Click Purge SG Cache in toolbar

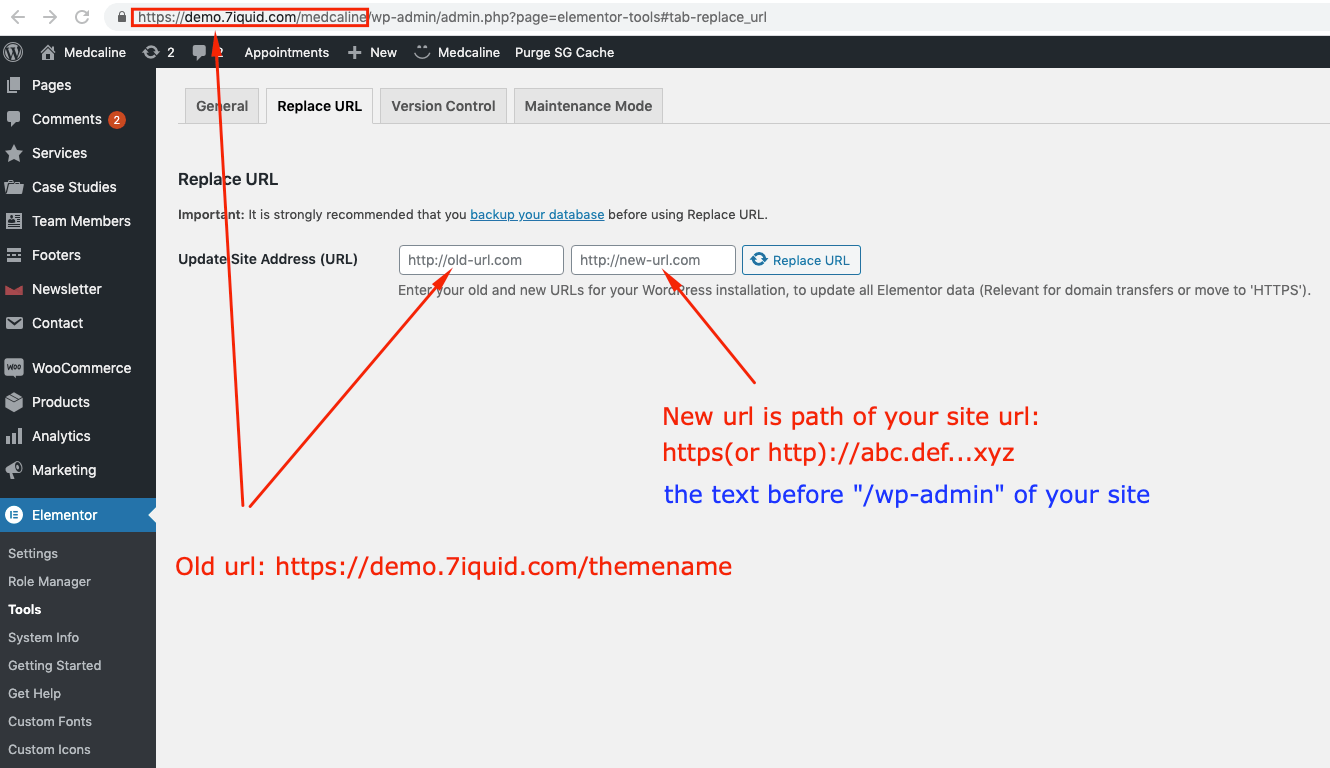coord(564,52)
